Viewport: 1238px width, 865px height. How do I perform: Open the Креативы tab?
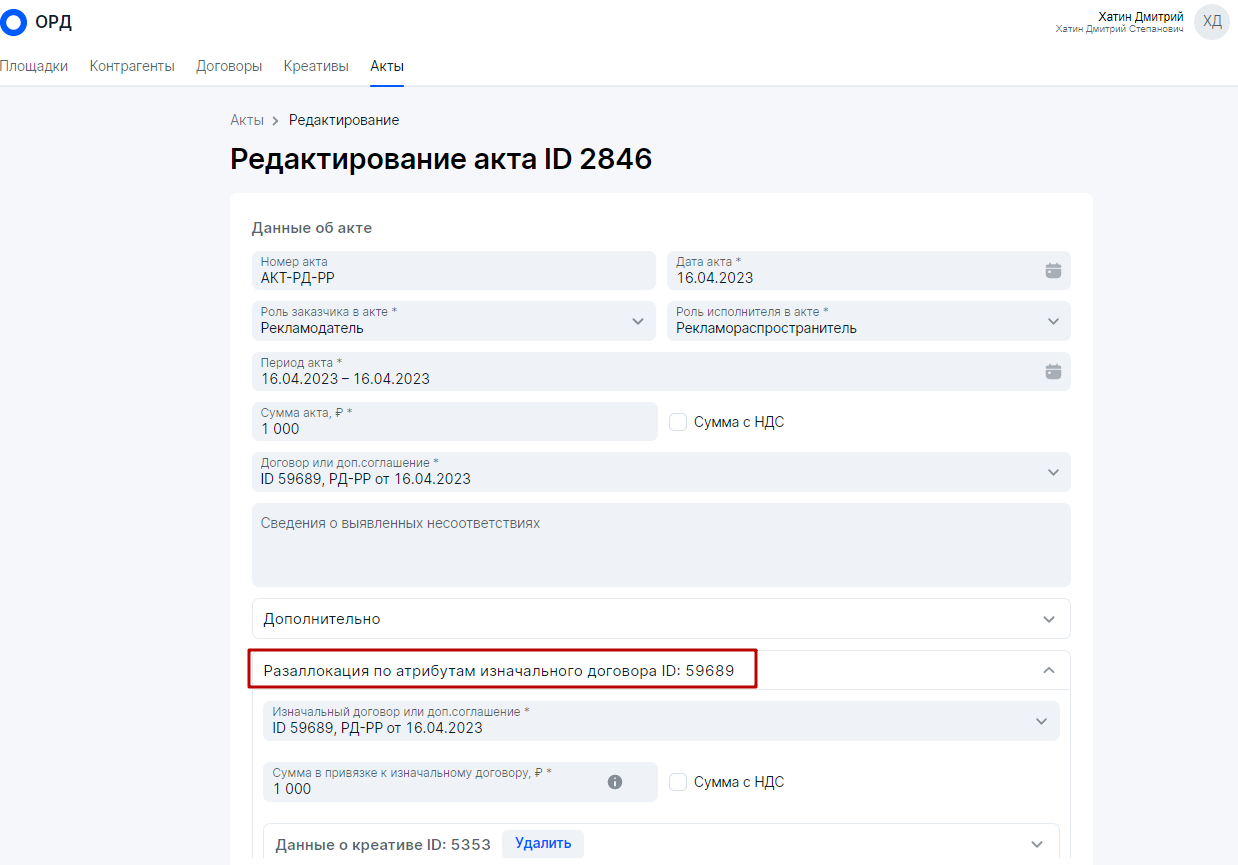click(x=316, y=66)
